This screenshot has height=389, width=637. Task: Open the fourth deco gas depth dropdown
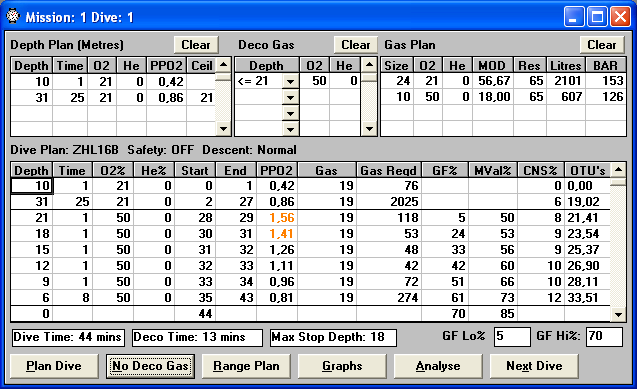pyautogui.click(x=290, y=129)
